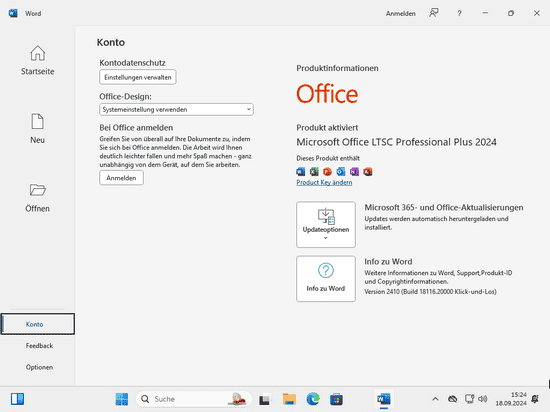Select Konto in the sidebar
Image resolution: width=550 pixels, height=412 pixels.
[x=38, y=324]
